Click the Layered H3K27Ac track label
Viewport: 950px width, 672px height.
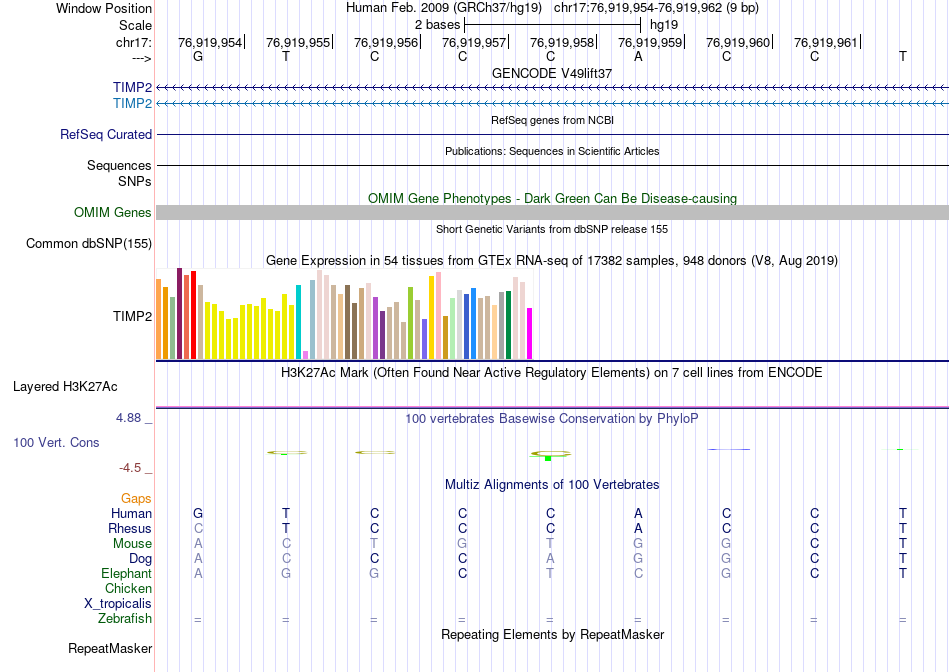click(65, 387)
